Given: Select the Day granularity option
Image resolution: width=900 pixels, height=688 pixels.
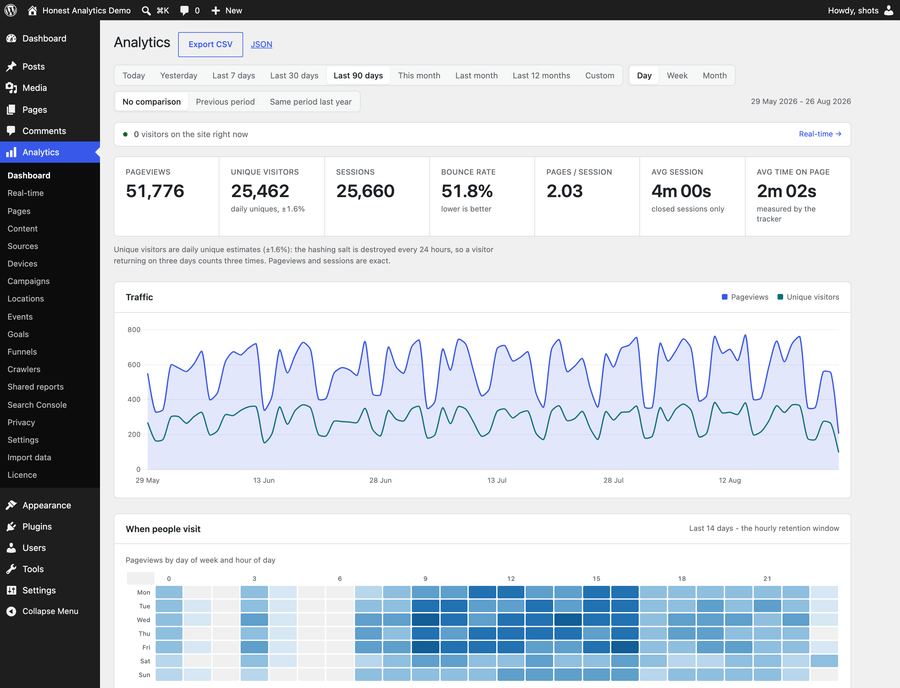Looking at the screenshot, I should coord(644,75).
